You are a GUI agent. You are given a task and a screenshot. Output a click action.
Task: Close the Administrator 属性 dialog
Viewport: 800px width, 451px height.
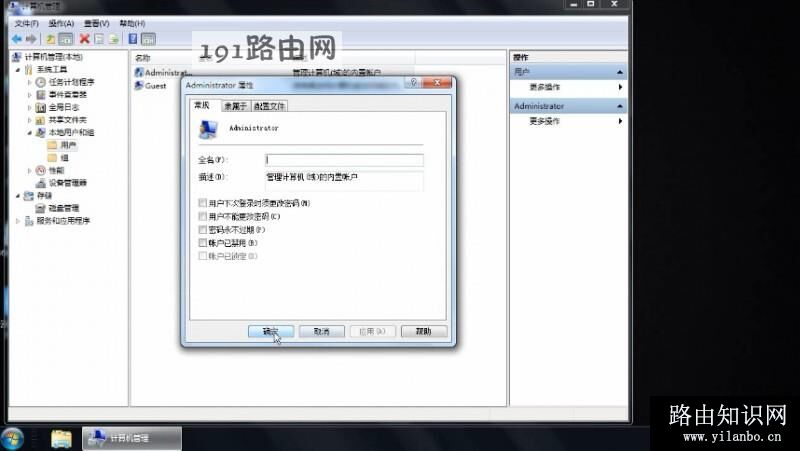pos(437,82)
